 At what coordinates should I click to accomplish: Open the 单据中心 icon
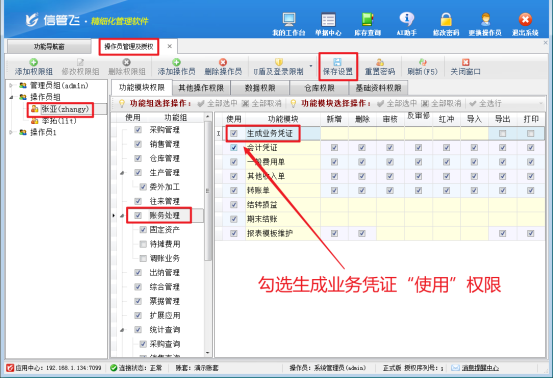coord(328,24)
